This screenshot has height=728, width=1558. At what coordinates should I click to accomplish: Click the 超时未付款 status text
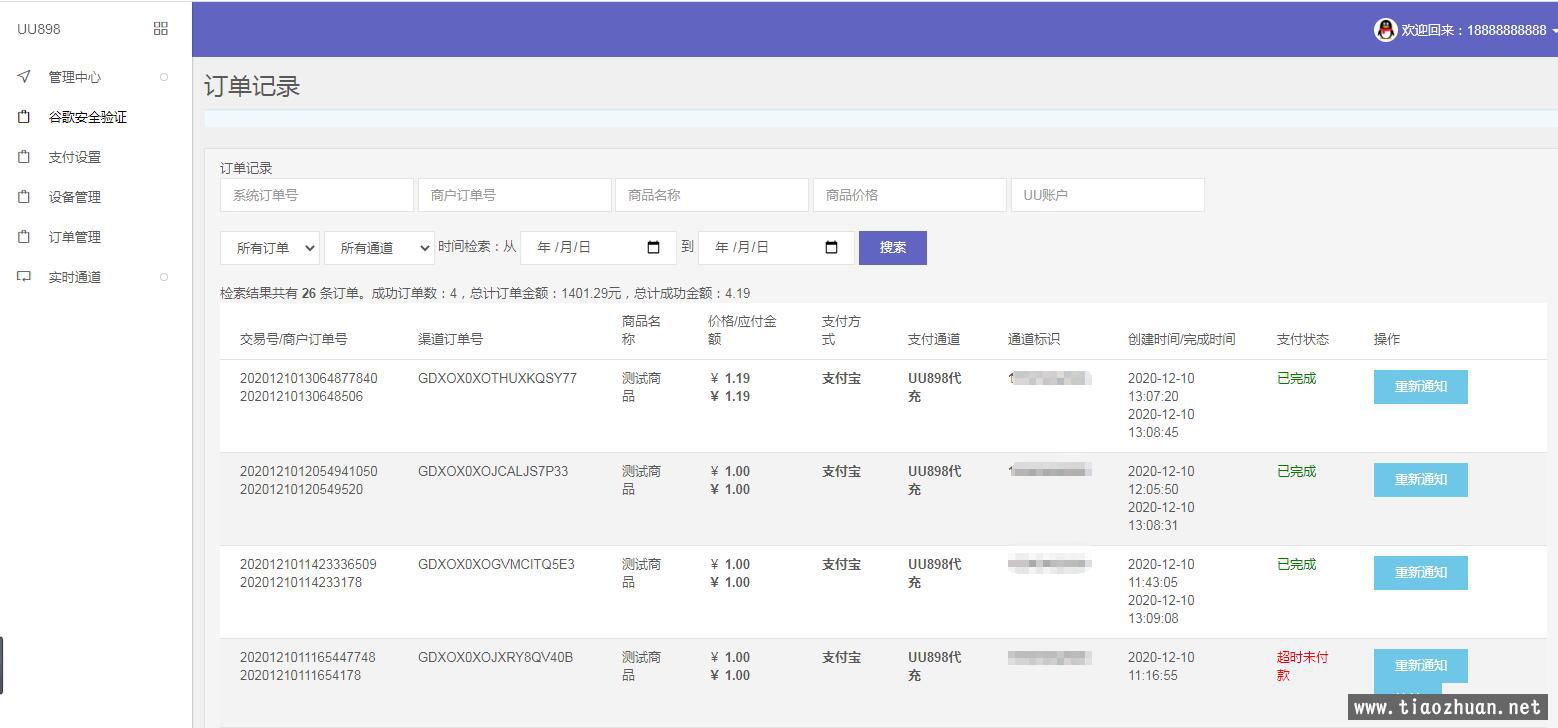[1303, 667]
